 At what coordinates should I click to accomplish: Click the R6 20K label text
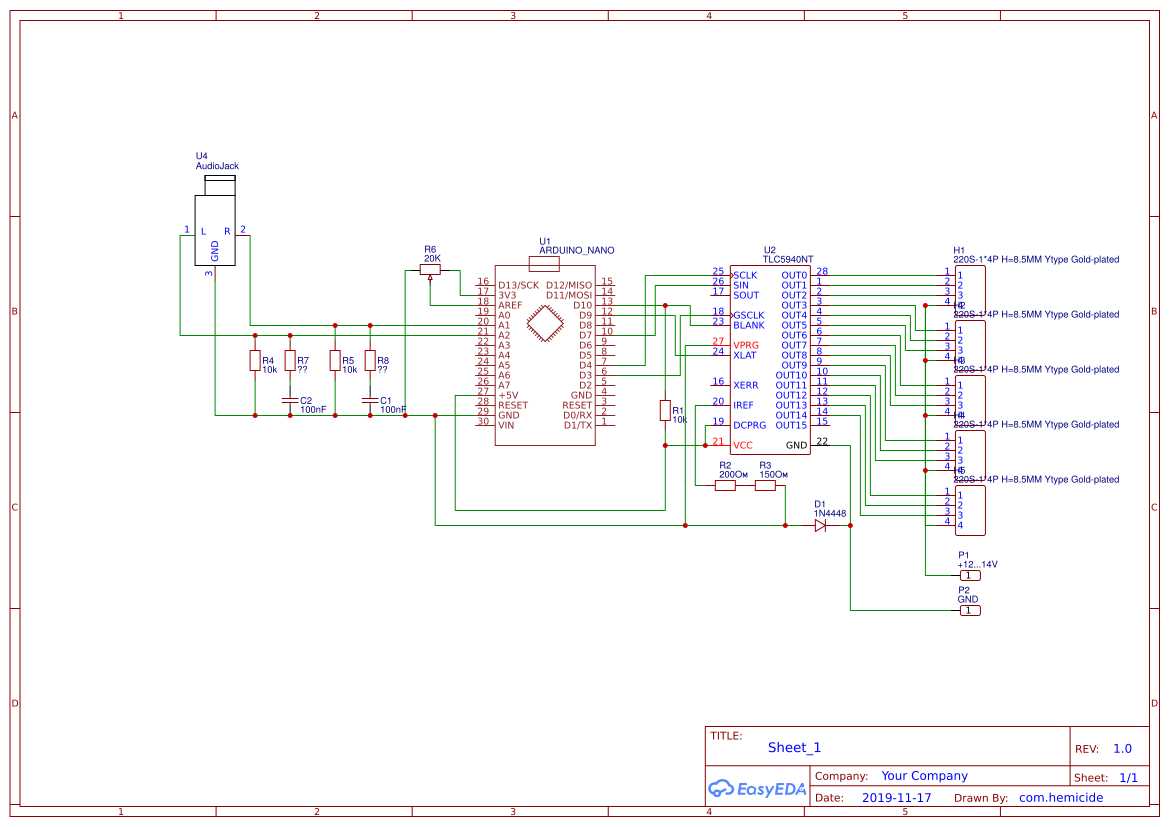point(431,254)
